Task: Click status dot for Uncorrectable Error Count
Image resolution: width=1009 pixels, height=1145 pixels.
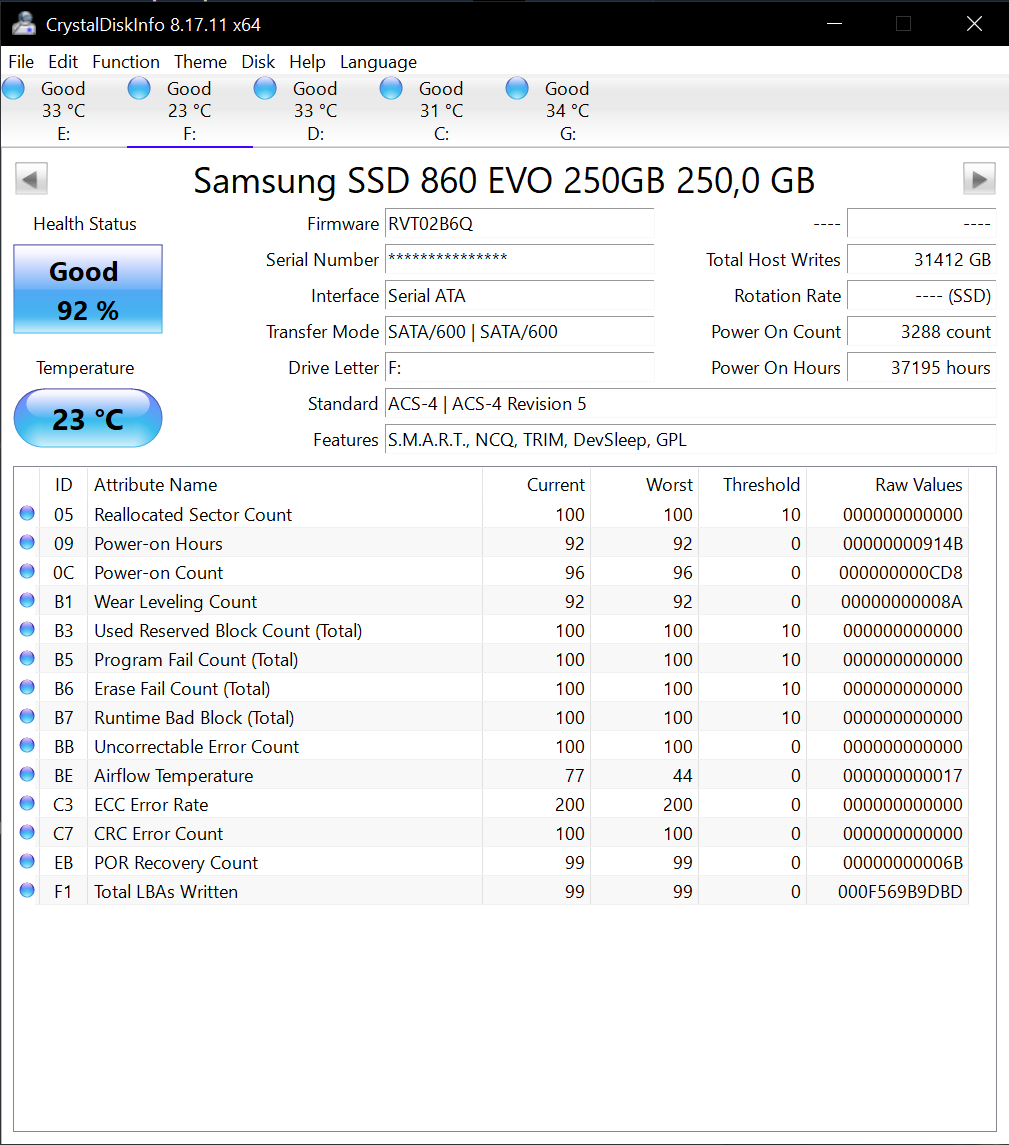Action: pos(27,746)
